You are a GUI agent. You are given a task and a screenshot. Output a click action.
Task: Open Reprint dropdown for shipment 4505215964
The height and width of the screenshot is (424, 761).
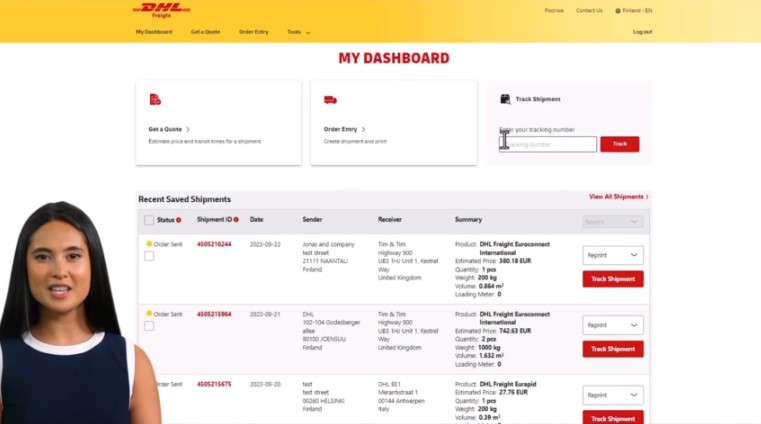pos(613,325)
